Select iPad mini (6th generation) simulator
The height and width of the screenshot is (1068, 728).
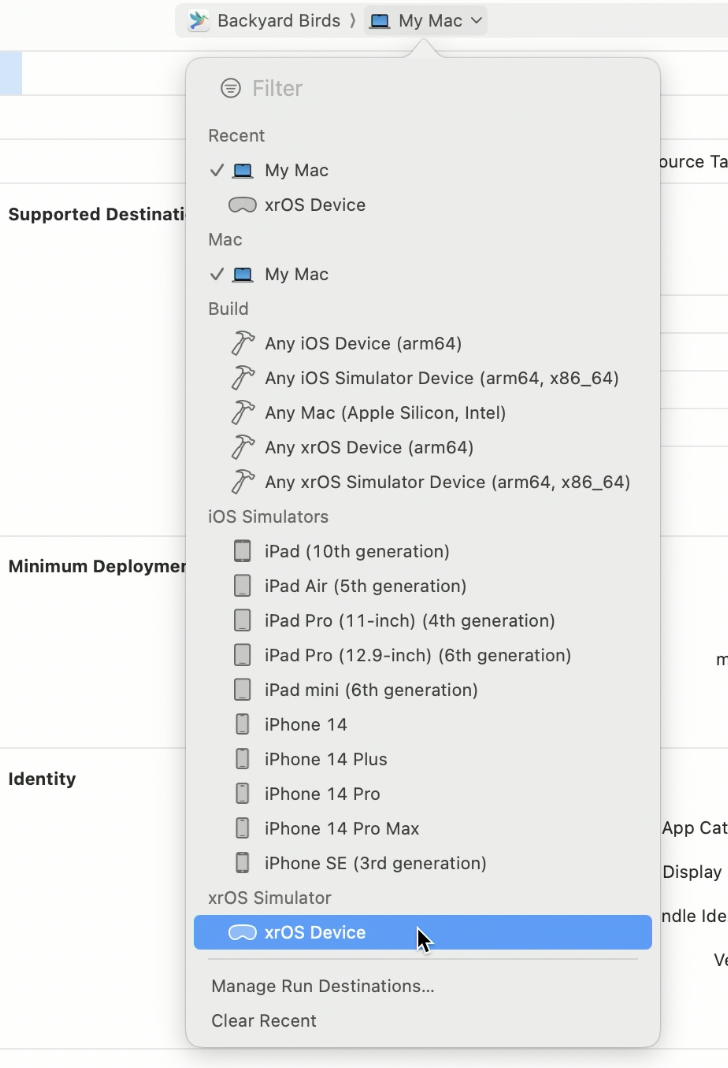coord(422,690)
